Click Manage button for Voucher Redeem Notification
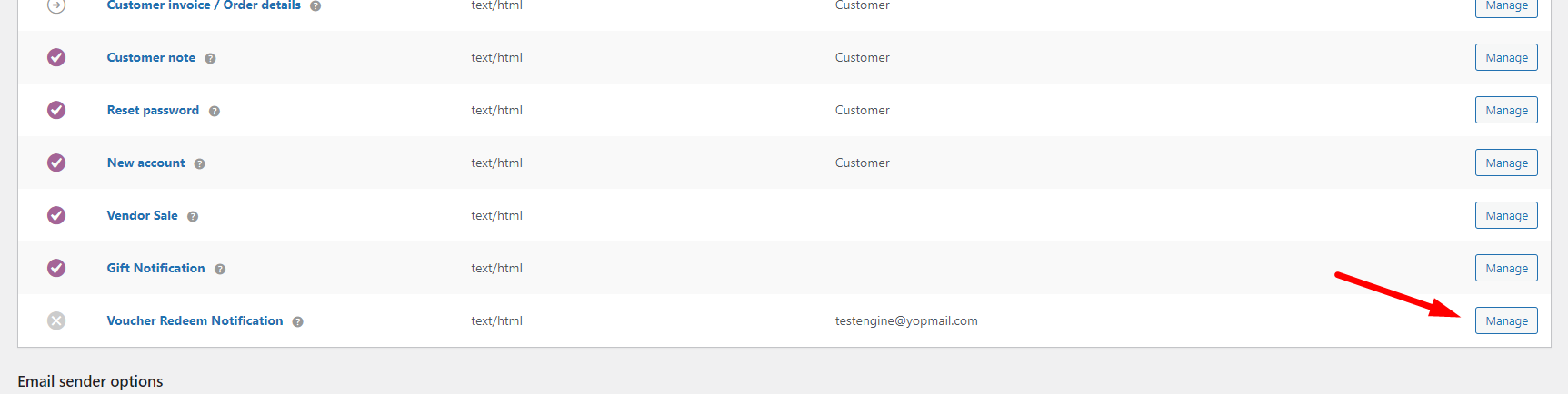 pos(1506,320)
